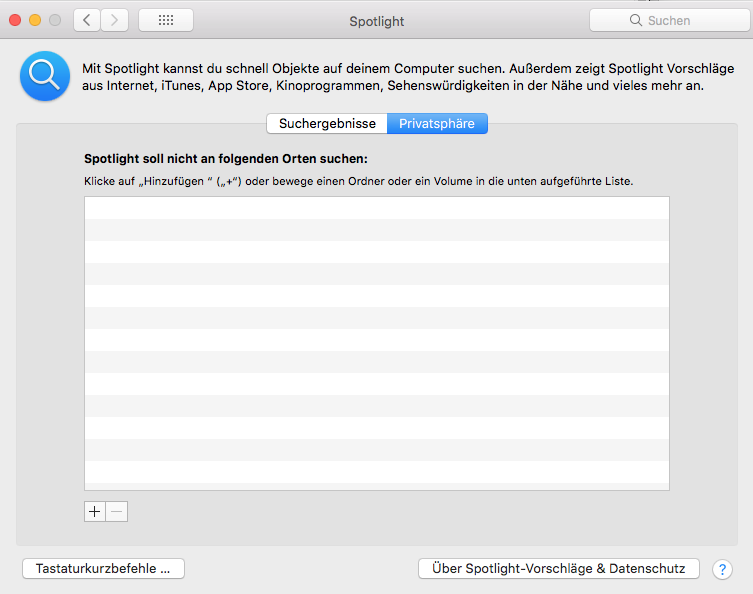
Task: Click the help question mark button
Action: tap(722, 570)
